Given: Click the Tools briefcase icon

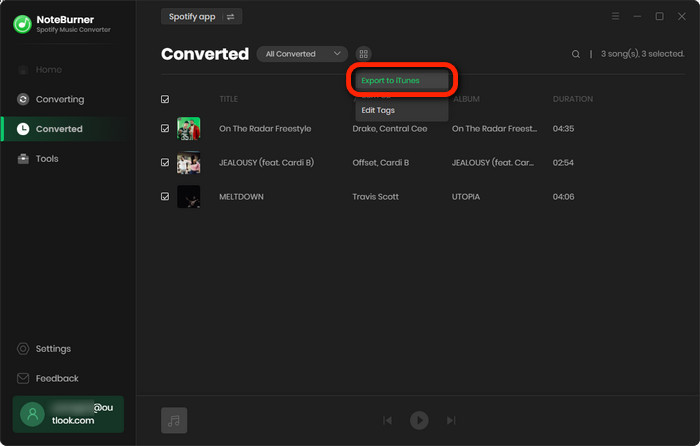Looking at the screenshot, I should point(23,158).
